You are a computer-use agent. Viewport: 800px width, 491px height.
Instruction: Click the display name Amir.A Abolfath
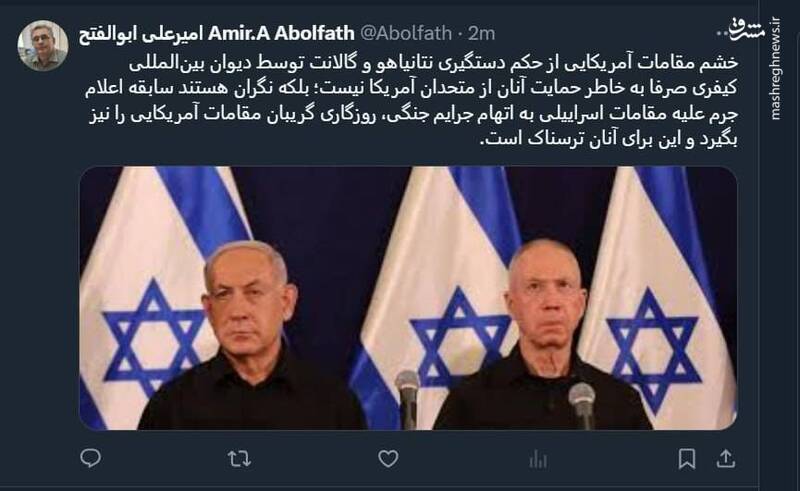pyautogui.click(x=281, y=33)
